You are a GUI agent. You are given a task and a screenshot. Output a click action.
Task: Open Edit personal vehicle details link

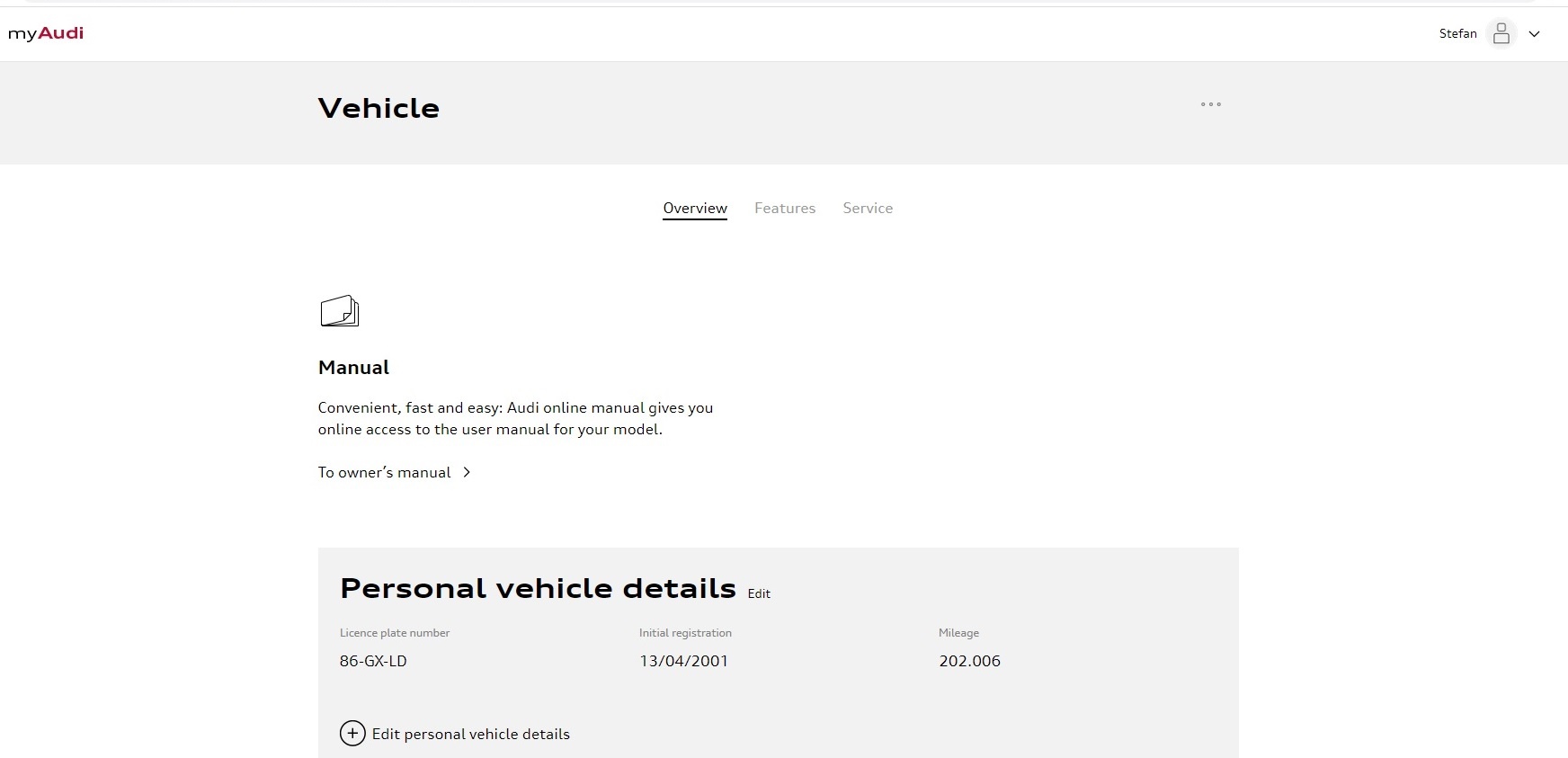click(470, 734)
